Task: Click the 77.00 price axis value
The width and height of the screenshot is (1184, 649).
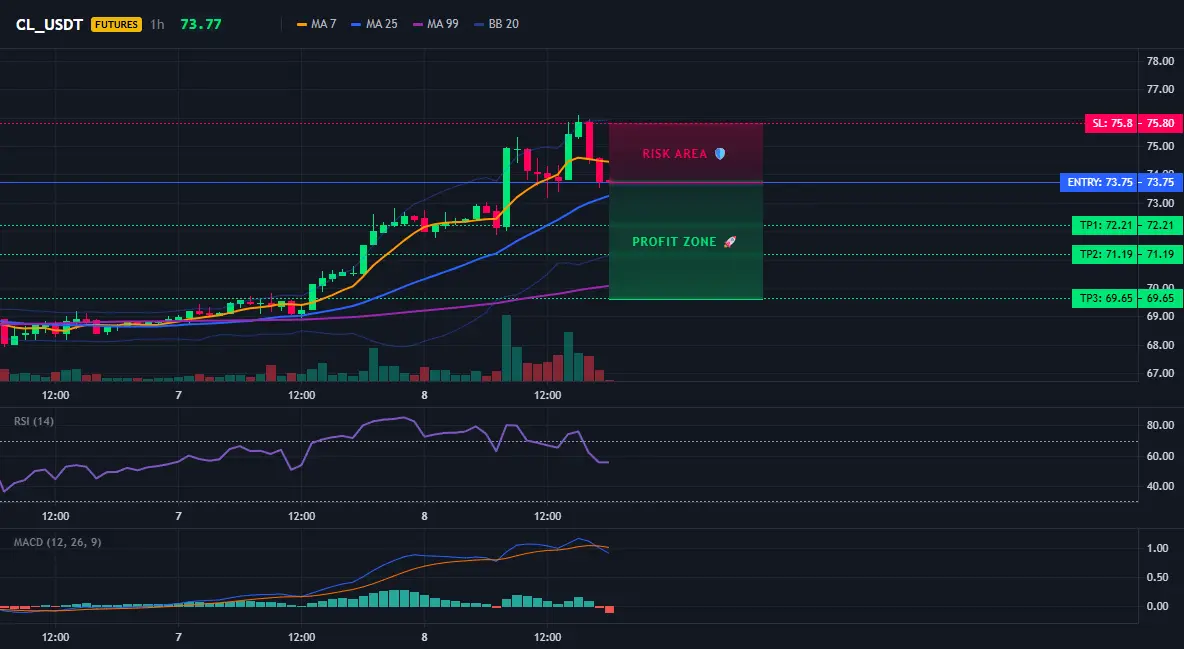Action: click(1160, 89)
